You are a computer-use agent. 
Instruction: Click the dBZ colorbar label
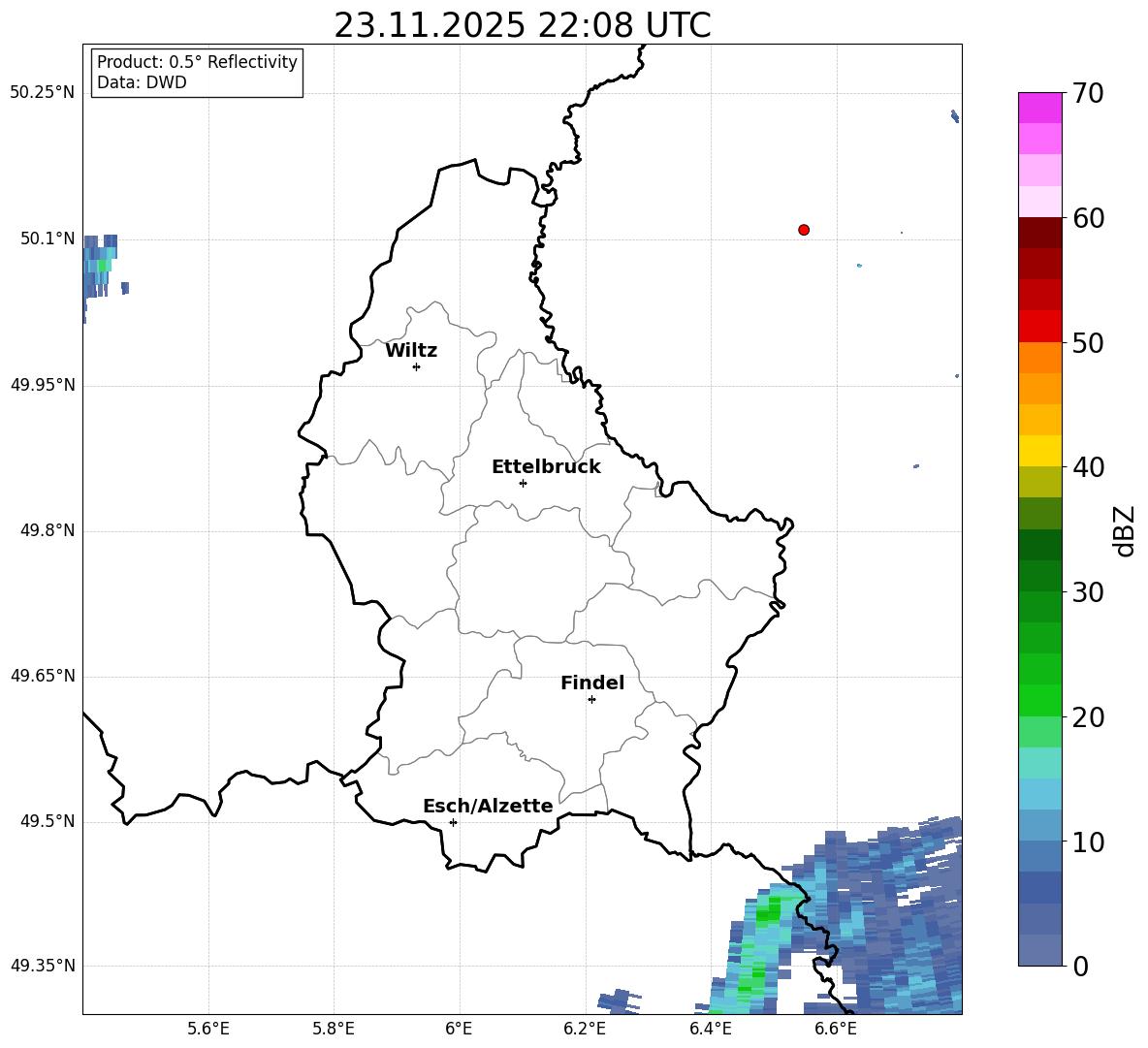[1125, 530]
